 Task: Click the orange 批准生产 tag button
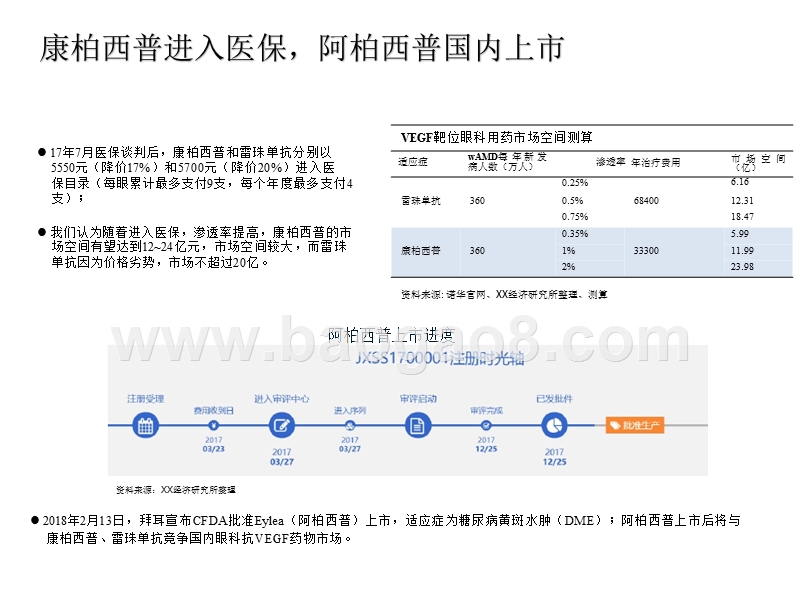coord(635,426)
